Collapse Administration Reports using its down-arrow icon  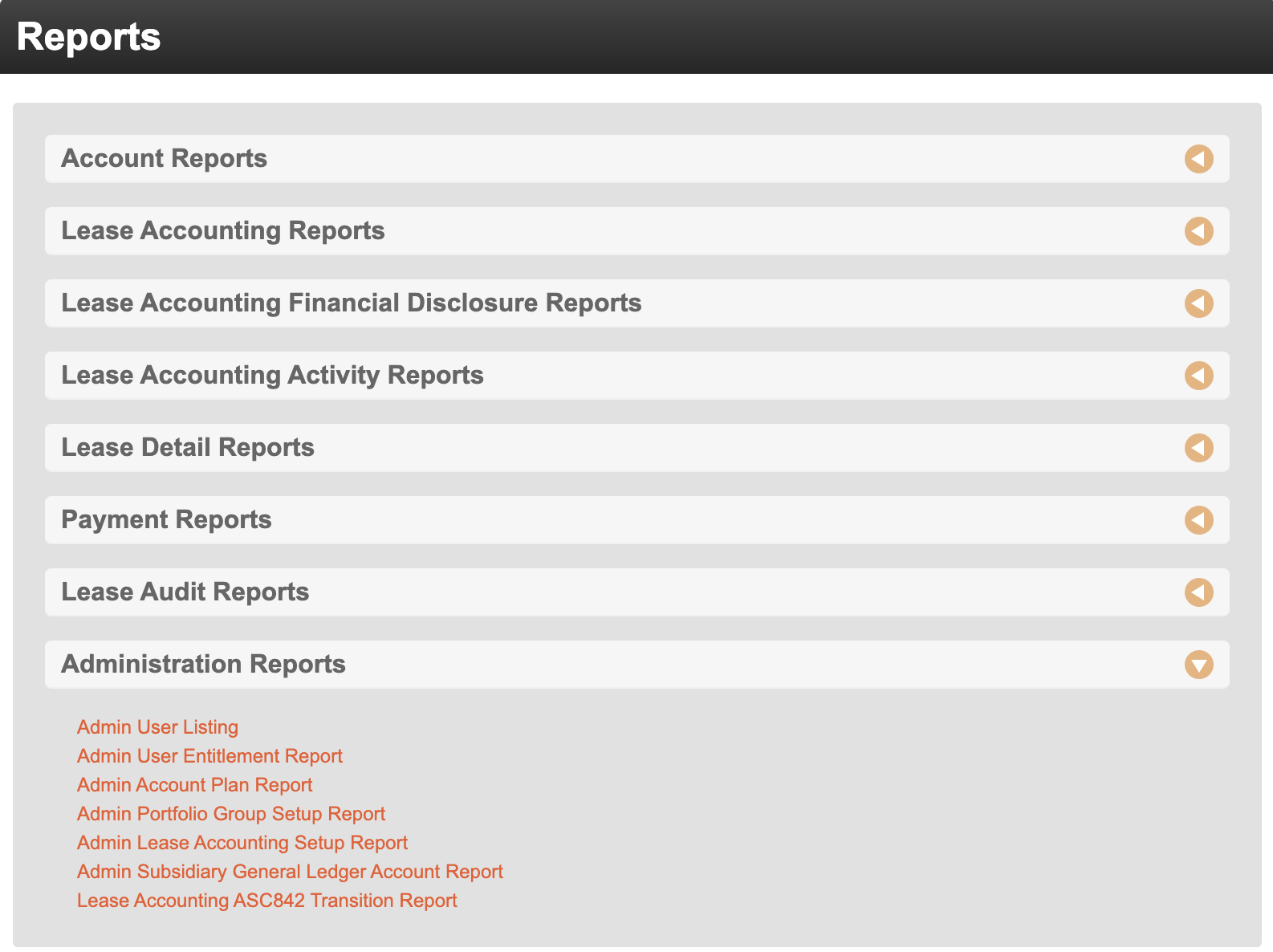[1198, 665]
